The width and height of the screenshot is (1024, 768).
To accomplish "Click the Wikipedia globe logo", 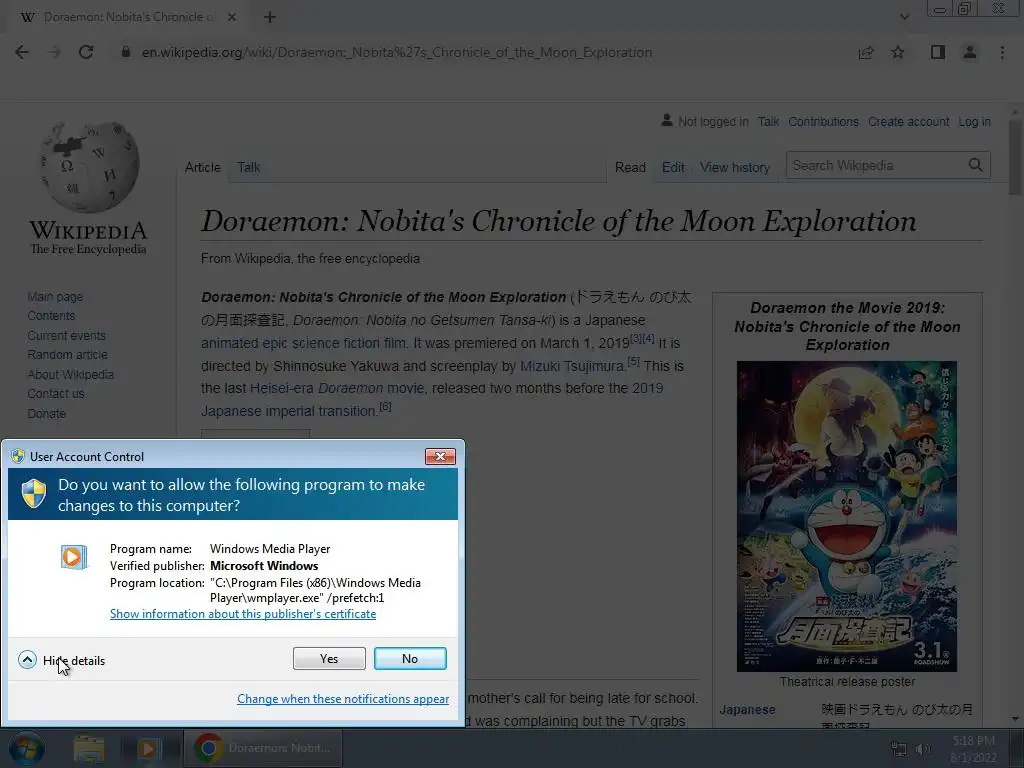I will click(89, 167).
